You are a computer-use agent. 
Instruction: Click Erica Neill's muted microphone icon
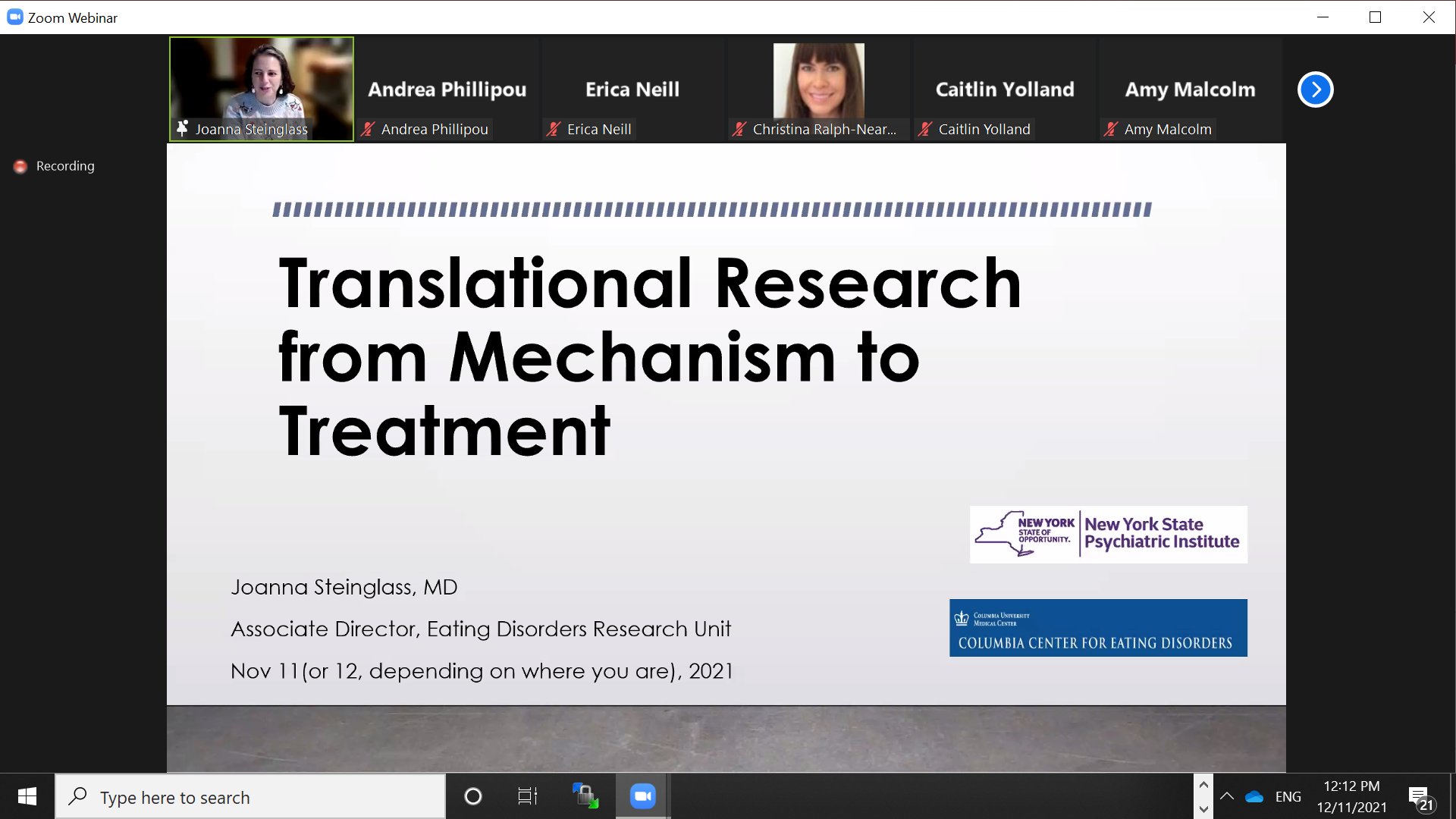click(554, 130)
